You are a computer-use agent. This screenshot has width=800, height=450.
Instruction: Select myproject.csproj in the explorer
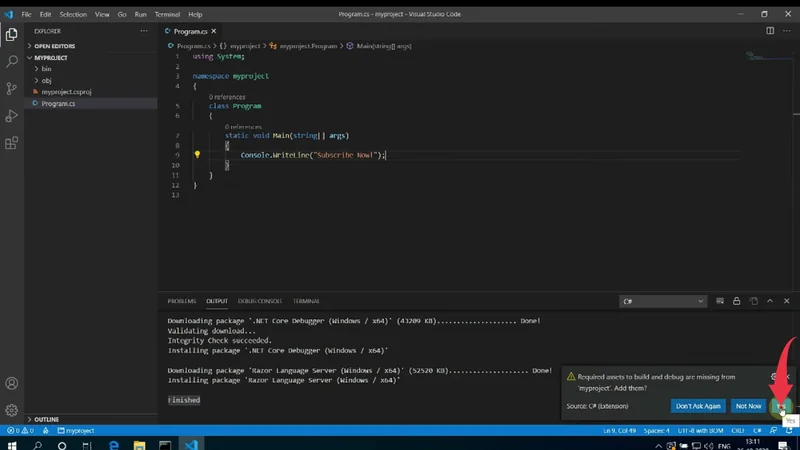[x=65, y=92]
